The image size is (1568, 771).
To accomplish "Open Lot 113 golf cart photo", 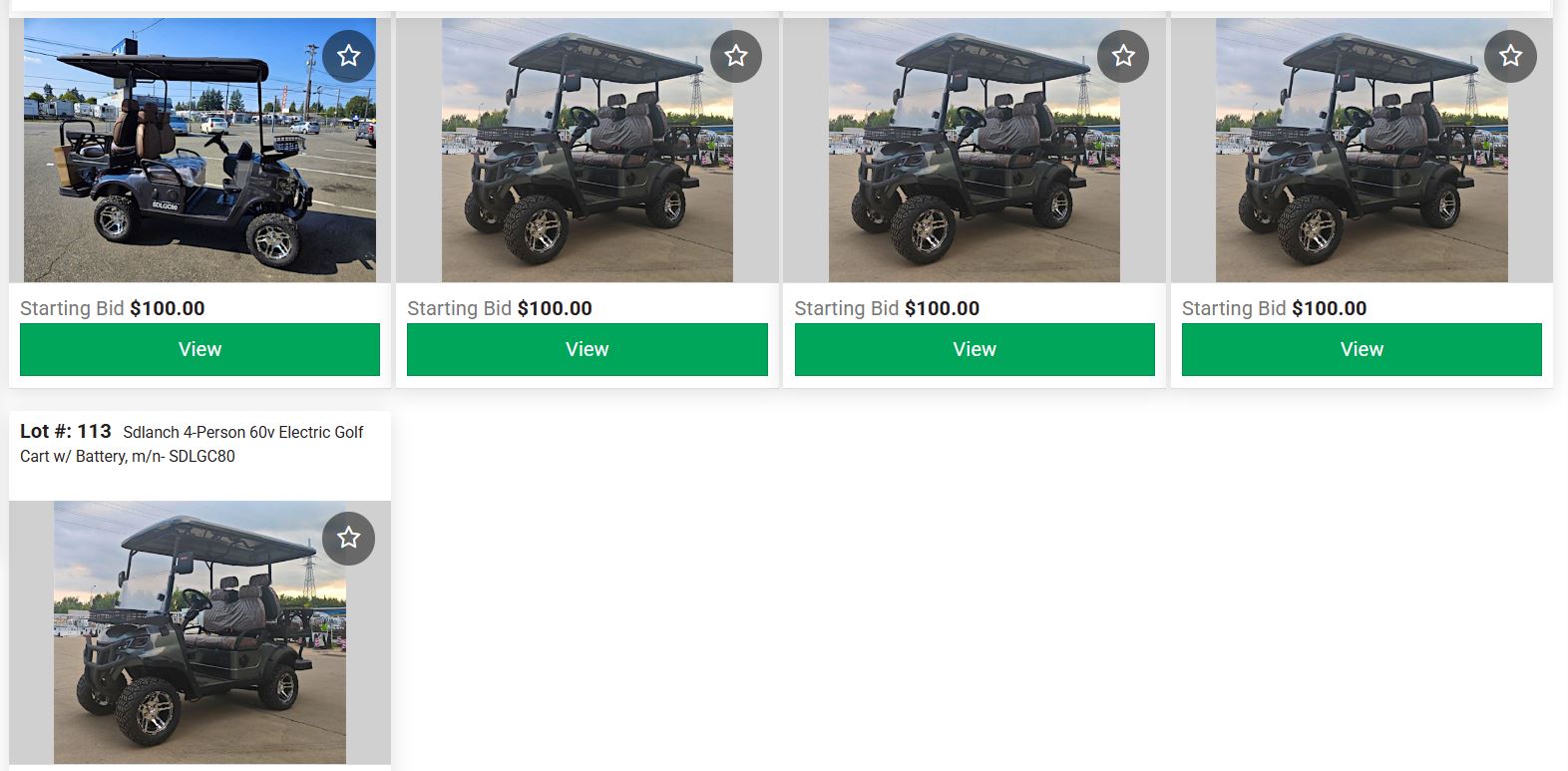I will coord(199,632).
